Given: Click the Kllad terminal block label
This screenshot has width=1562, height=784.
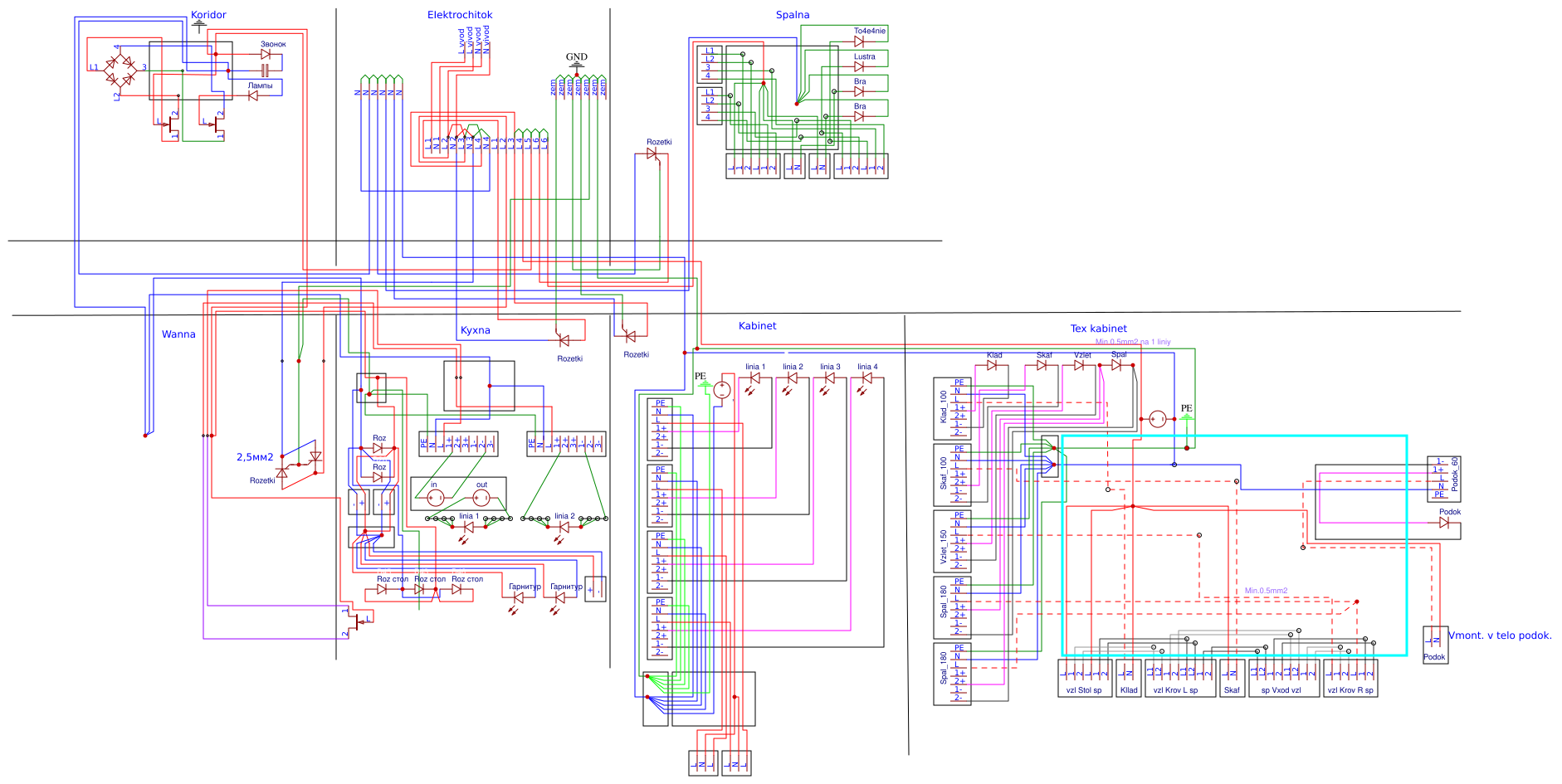Looking at the screenshot, I should pos(1129,690).
